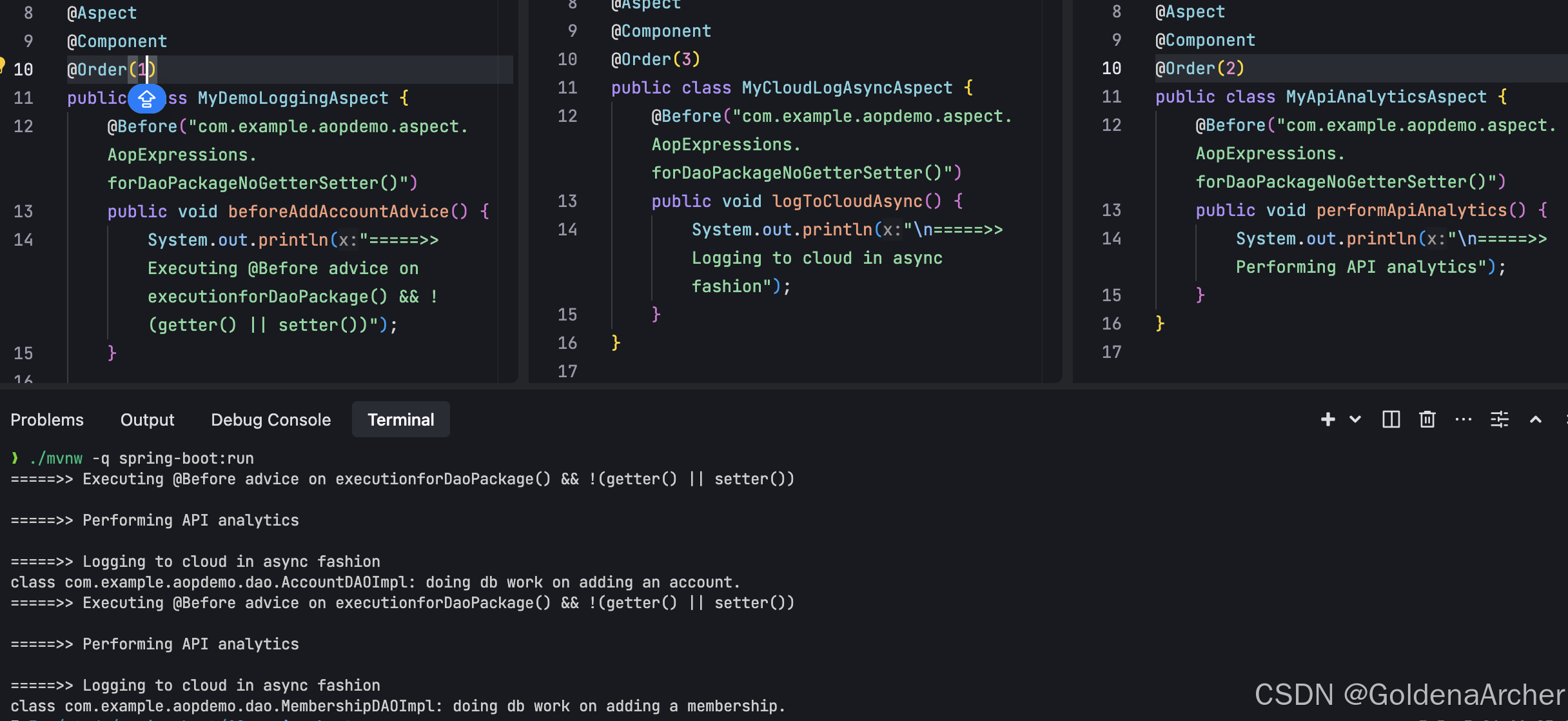Open terminal panel more actions ellipsis
1568x721 pixels.
[x=1464, y=420]
